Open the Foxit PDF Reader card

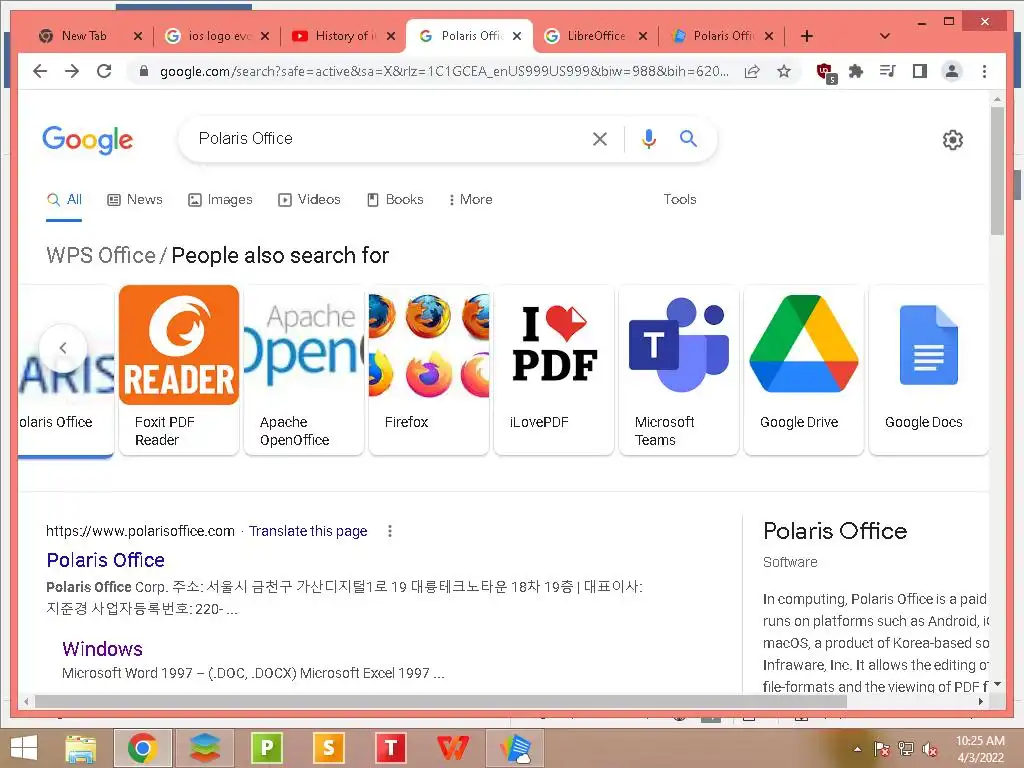click(x=179, y=370)
